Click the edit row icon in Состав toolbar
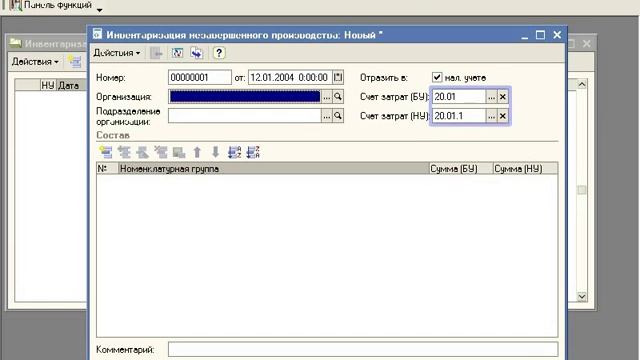 click(142, 152)
